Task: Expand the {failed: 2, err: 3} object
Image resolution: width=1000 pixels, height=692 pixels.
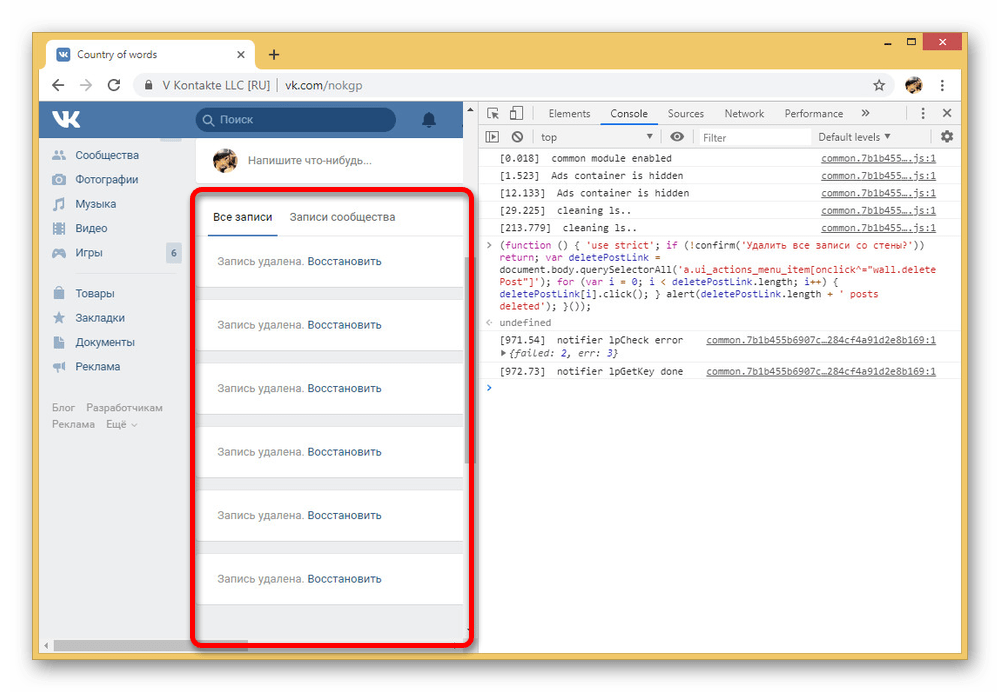Action: (x=504, y=354)
